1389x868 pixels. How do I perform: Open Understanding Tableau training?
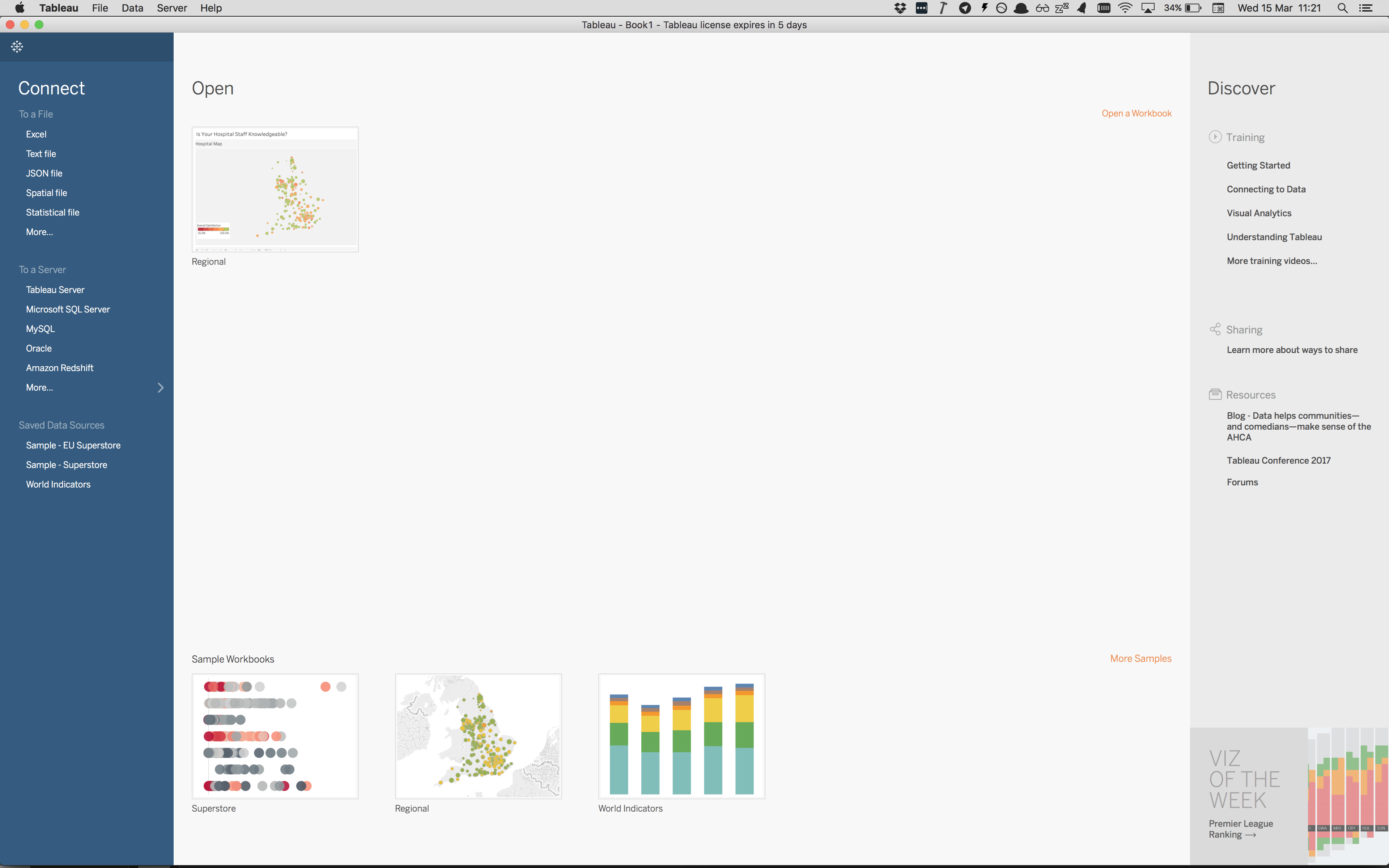[1274, 237]
